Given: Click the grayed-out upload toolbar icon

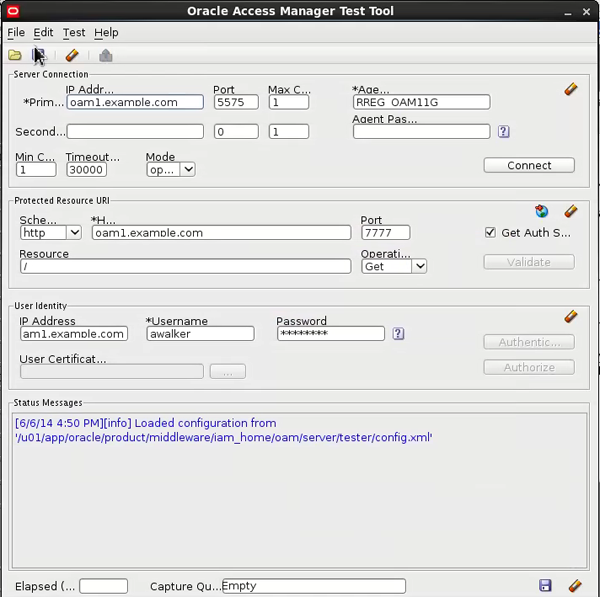Looking at the screenshot, I should (106, 56).
